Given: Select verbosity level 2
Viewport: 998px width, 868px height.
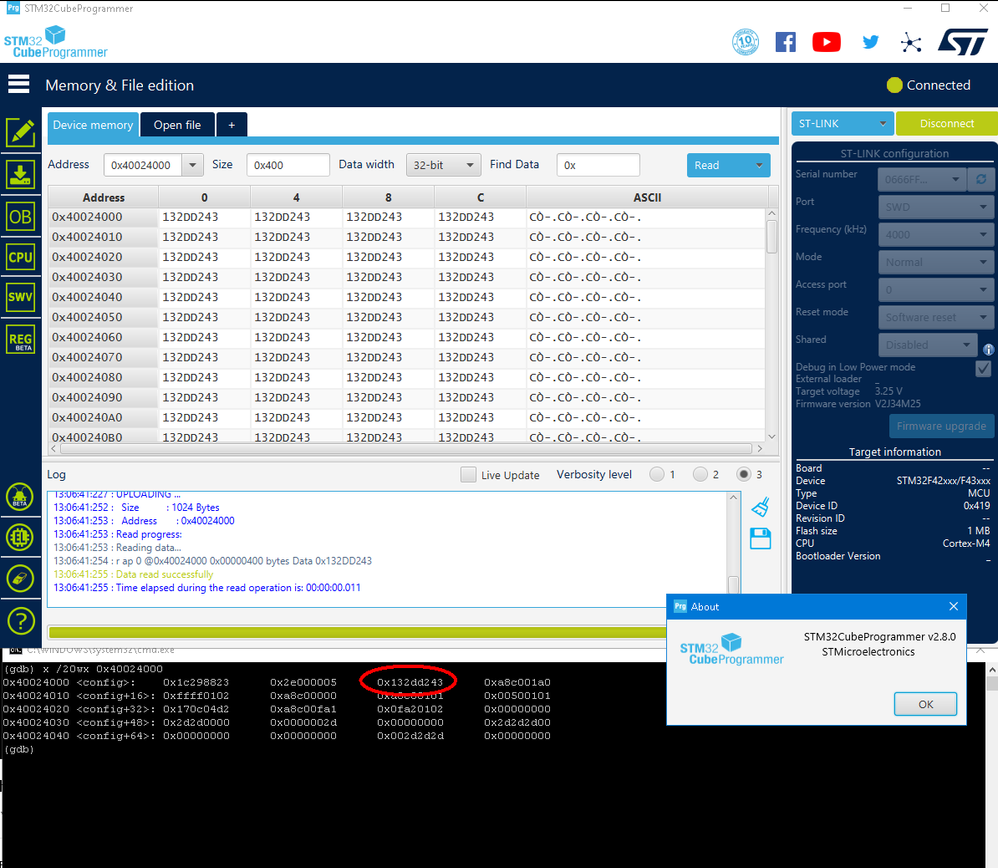Looking at the screenshot, I should click(700, 475).
